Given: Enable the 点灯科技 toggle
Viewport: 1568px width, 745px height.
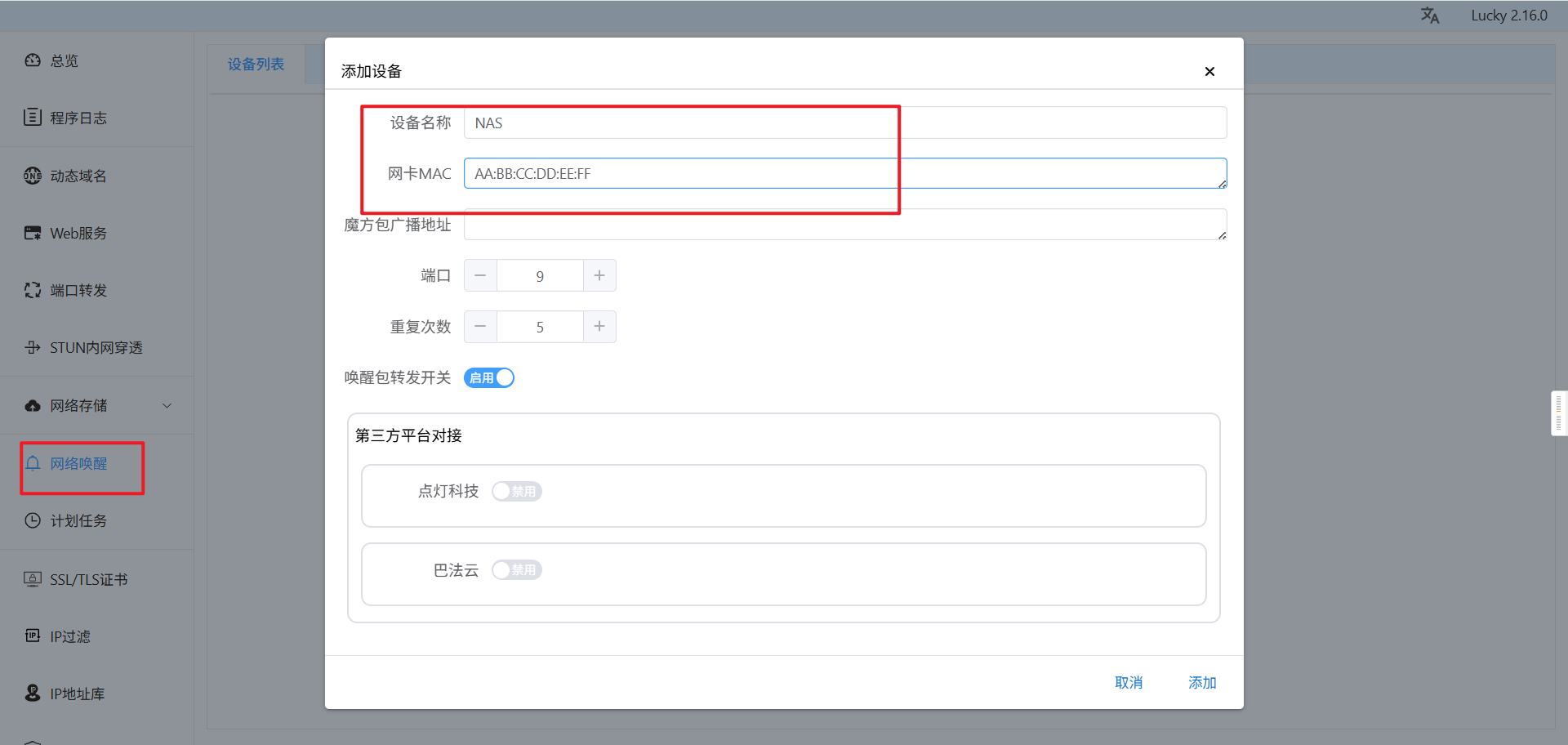Looking at the screenshot, I should point(517,491).
